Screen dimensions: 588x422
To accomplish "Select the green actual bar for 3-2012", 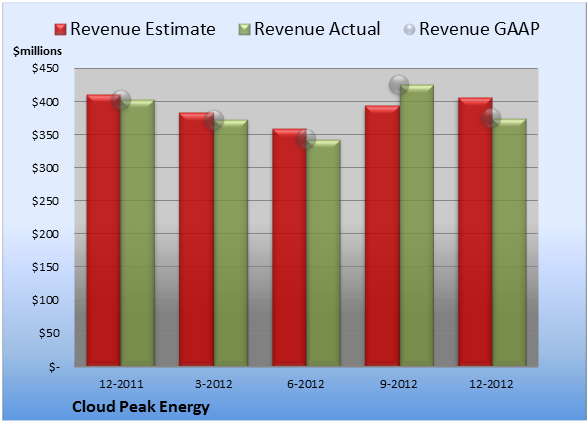I will pyautogui.click(x=231, y=243).
